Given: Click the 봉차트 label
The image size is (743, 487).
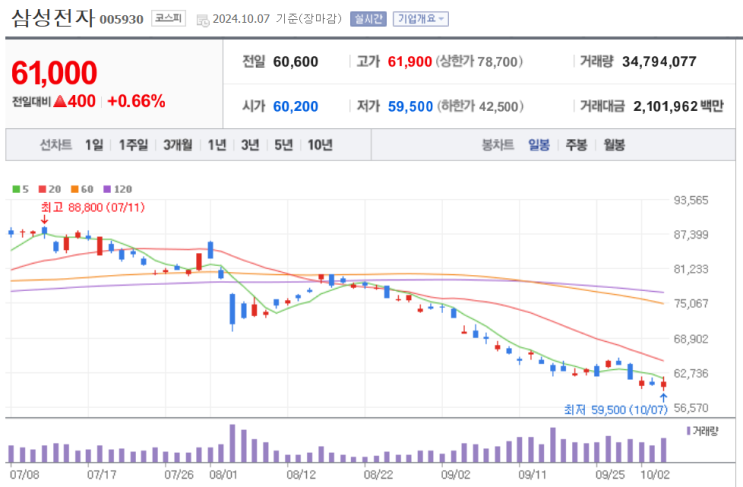Looking at the screenshot, I should tap(498, 144).
